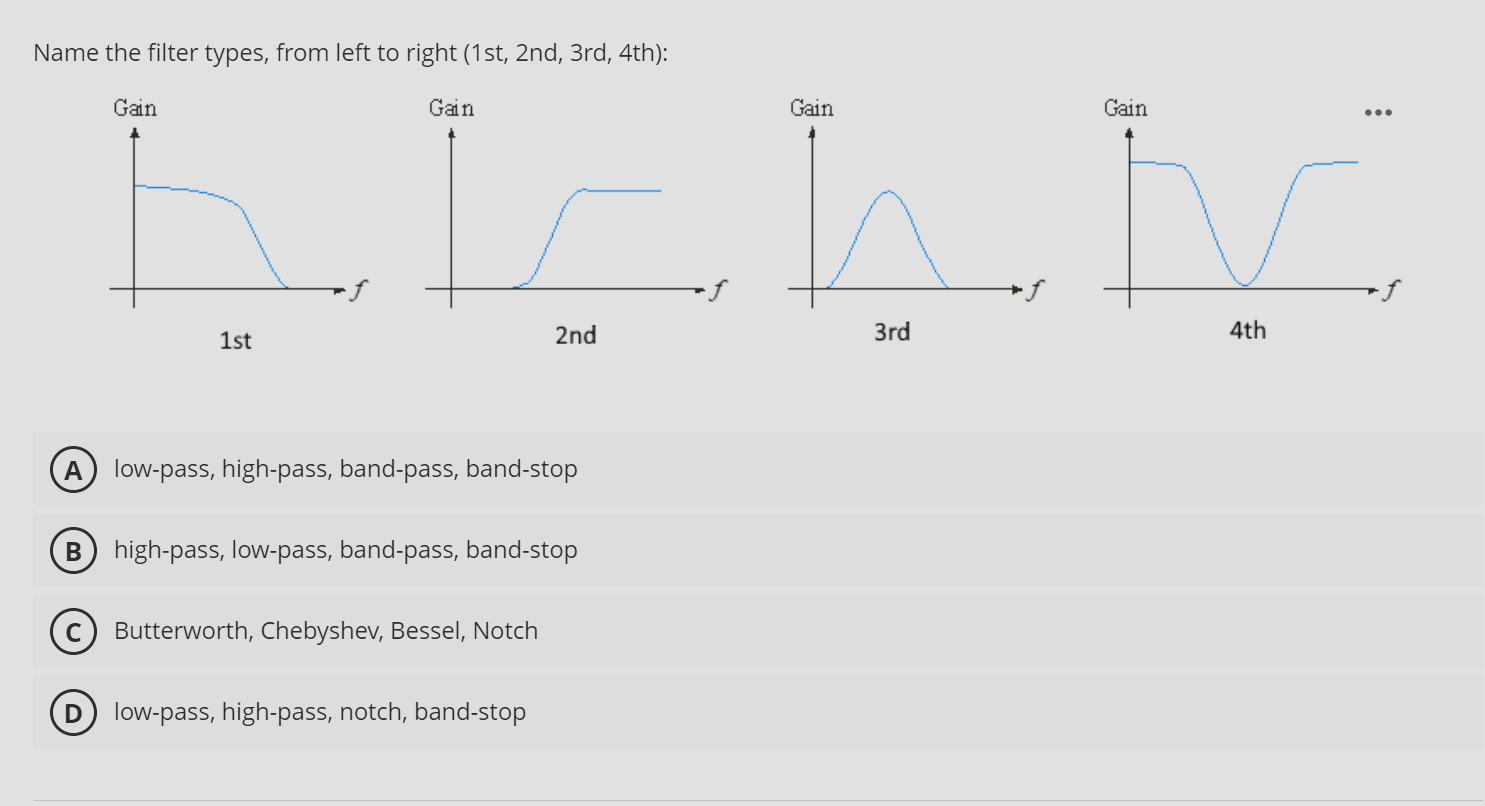The width and height of the screenshot is (1485, 806).
Task: Click the peak of the band-pass curve
Action: [888, 190]
